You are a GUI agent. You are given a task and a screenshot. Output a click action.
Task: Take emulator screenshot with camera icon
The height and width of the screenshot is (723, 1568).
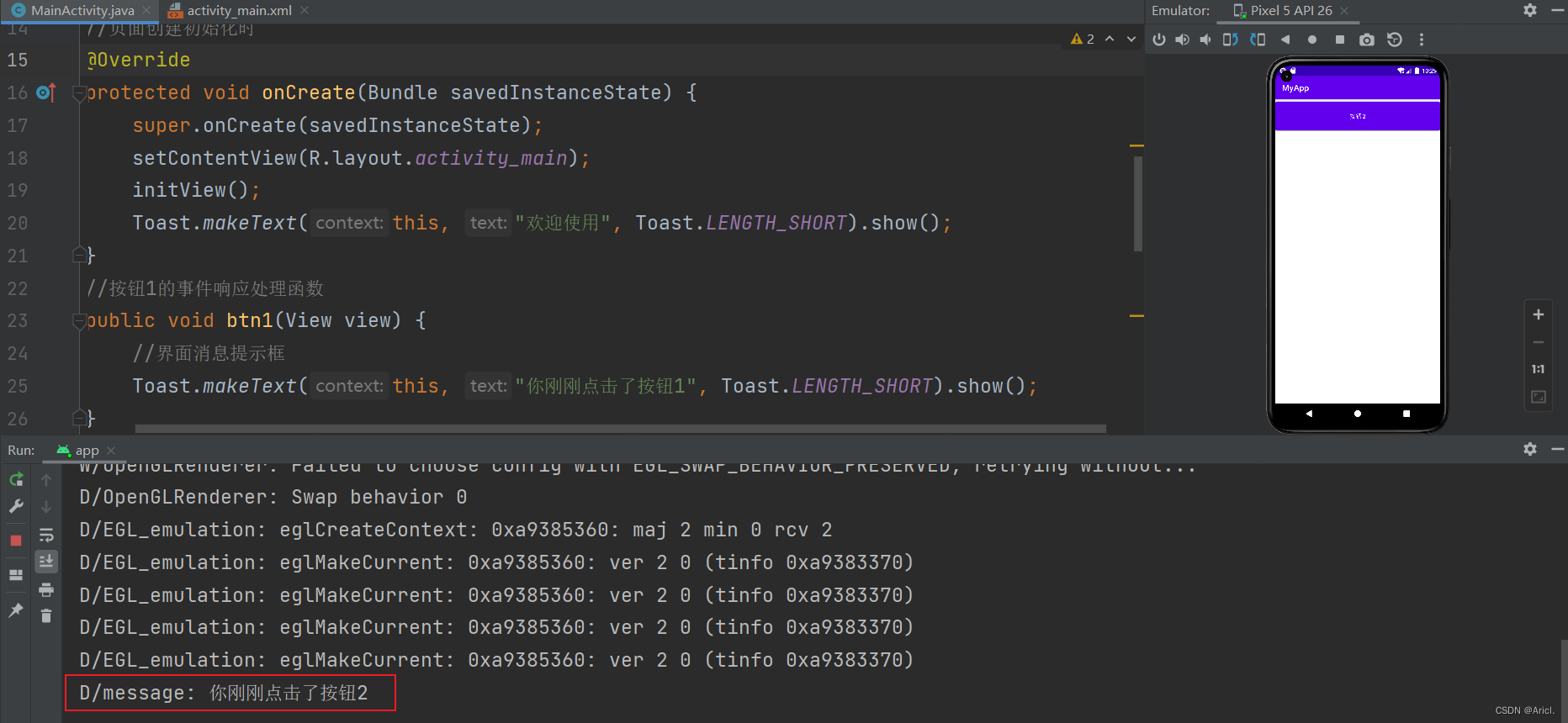(1367, 40)
